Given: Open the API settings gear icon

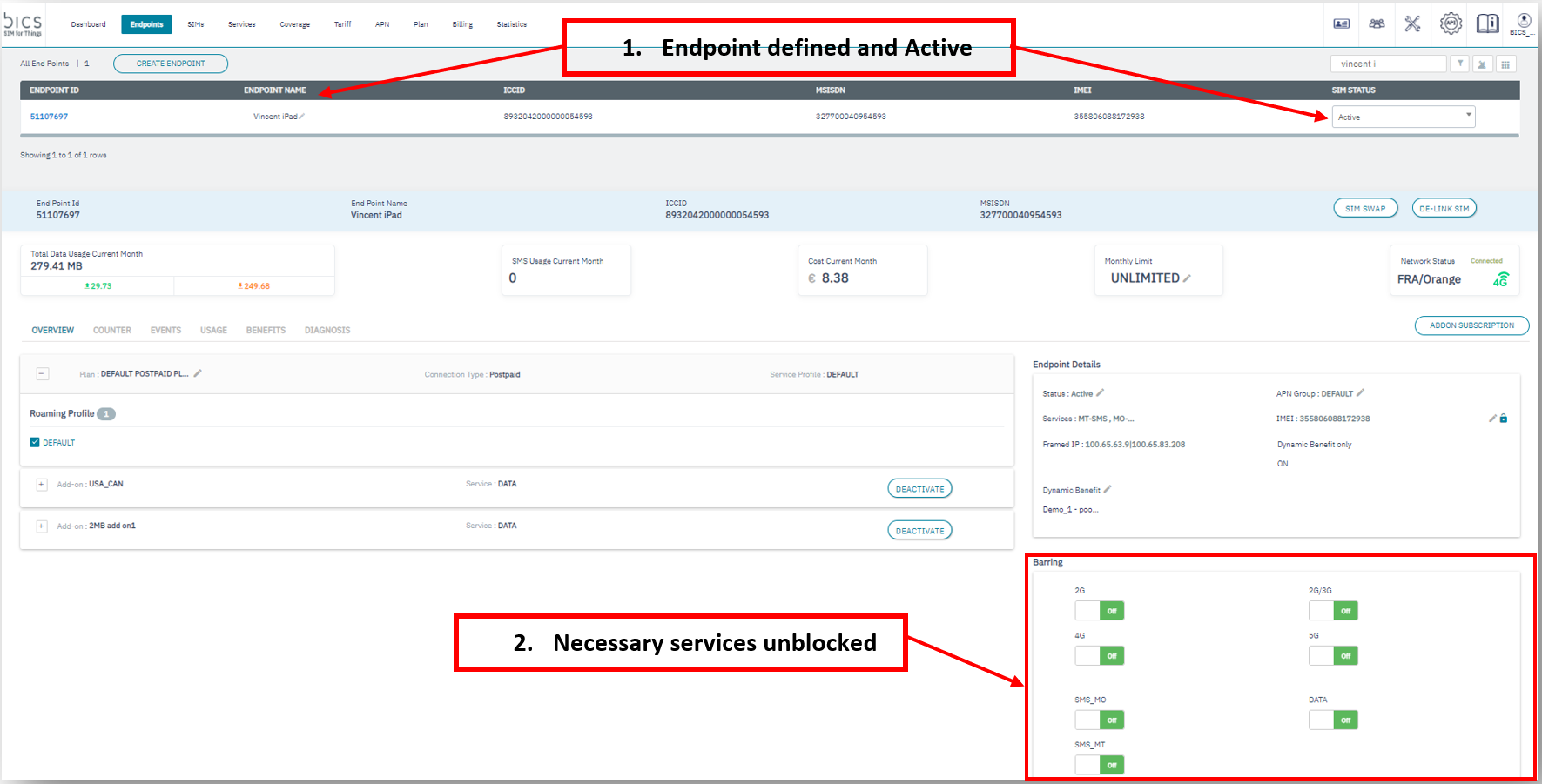Looking at the screenshot, I should pos(1450,23).
